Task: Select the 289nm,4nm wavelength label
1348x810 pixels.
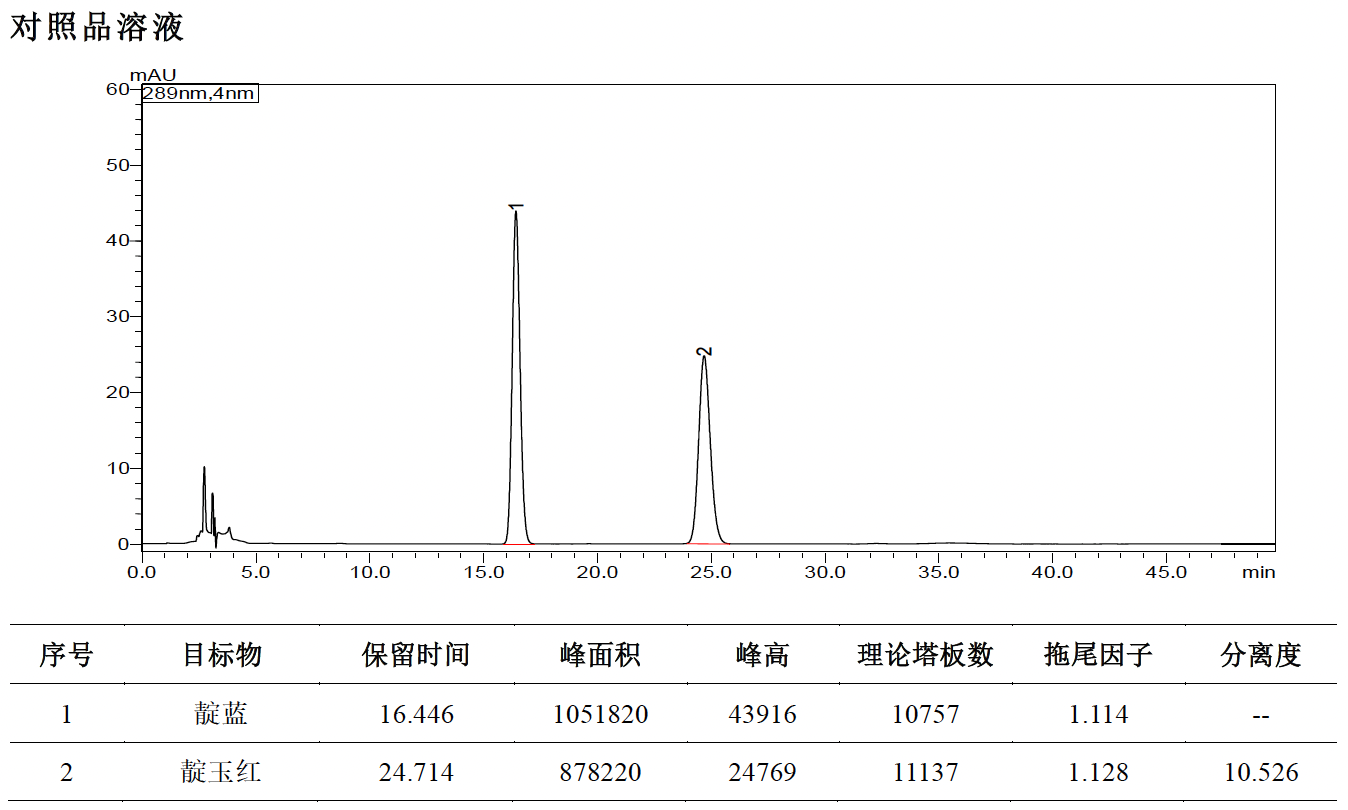Action: pyautogui.click(x=199, y=94)
